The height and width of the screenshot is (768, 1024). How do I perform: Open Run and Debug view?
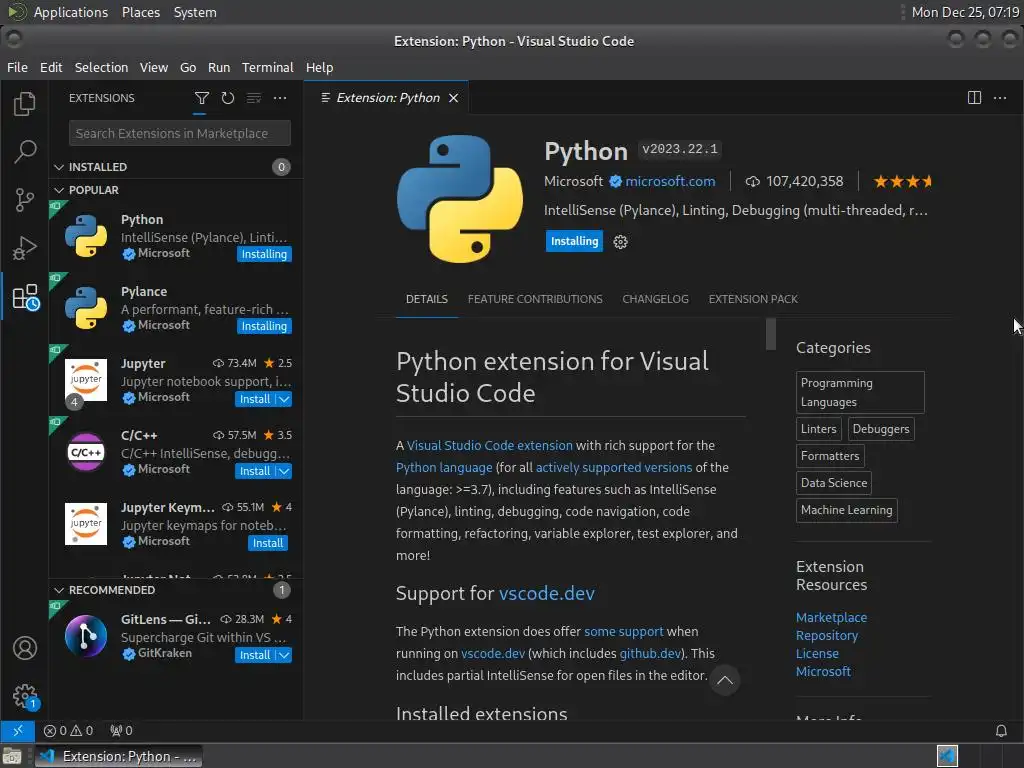(24, 248)
